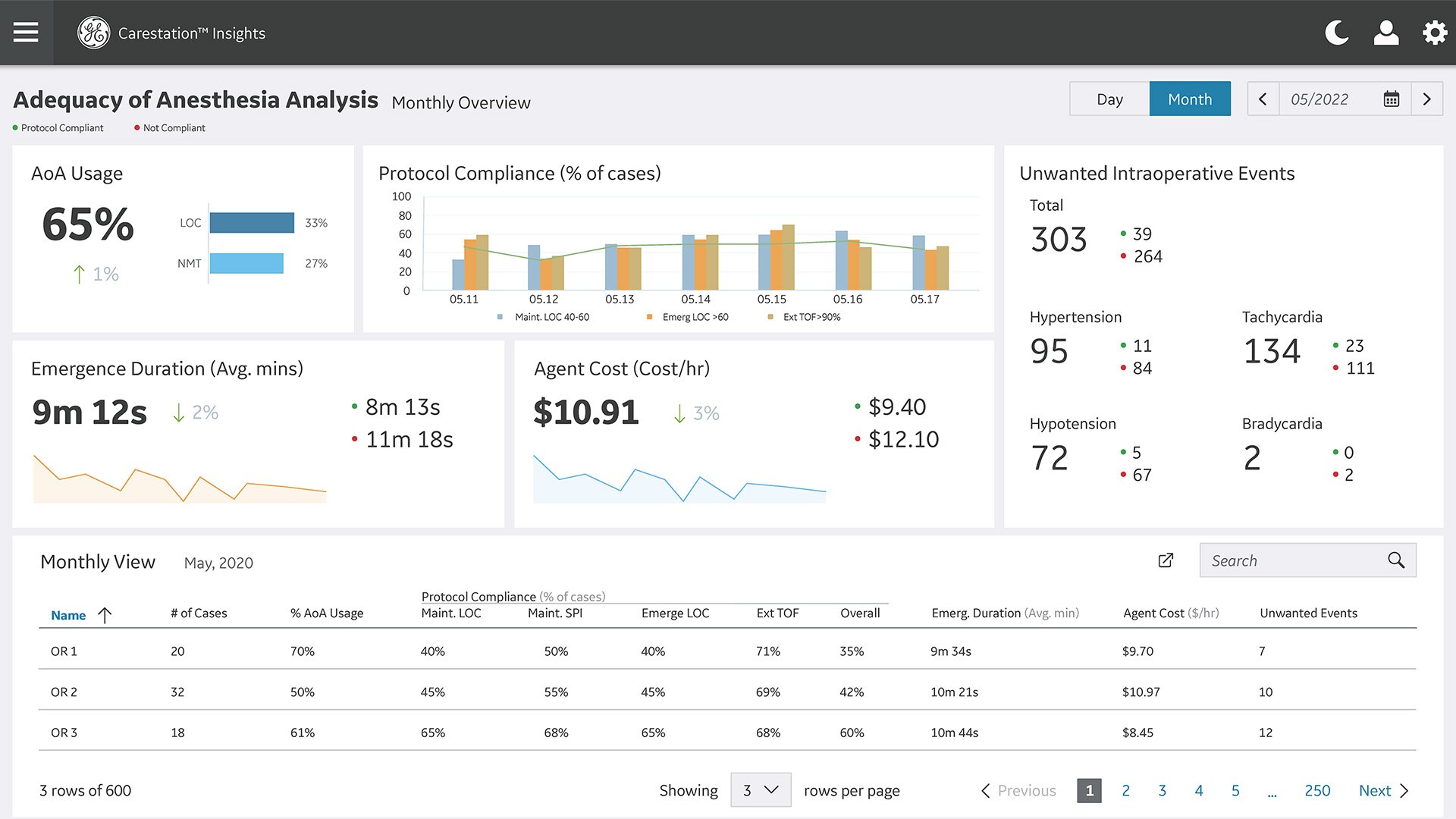Click the search magnifier icon

click(1395, 560)
